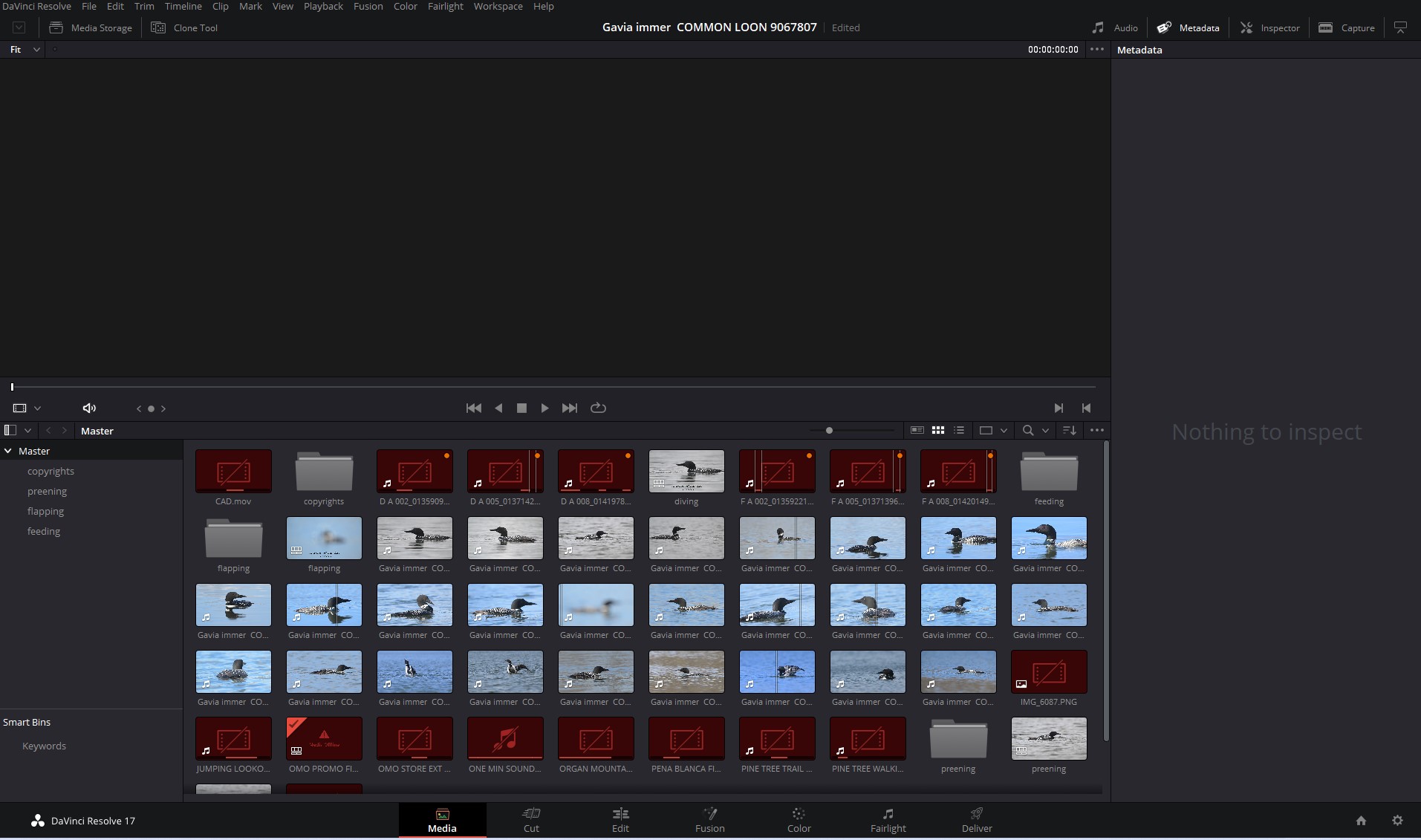Viewport: 1421px width, 840px height.
Task: Expand the top-left panel layout dropdown
Action: pyautogui.click(x=19, y=27)
